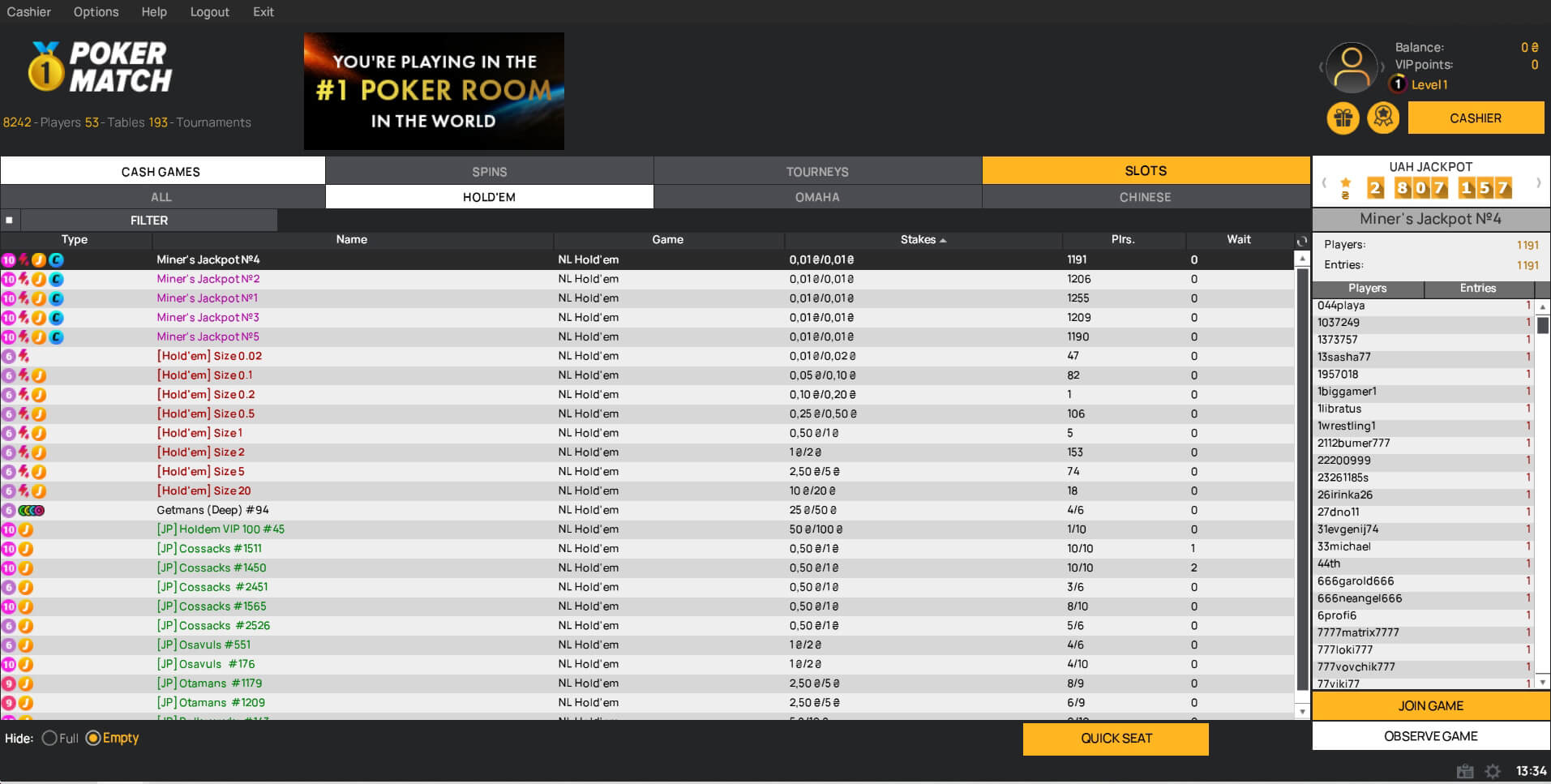Switch to the OMAHA tab
The image size is (1551, 784).
[x=816, y=197]
